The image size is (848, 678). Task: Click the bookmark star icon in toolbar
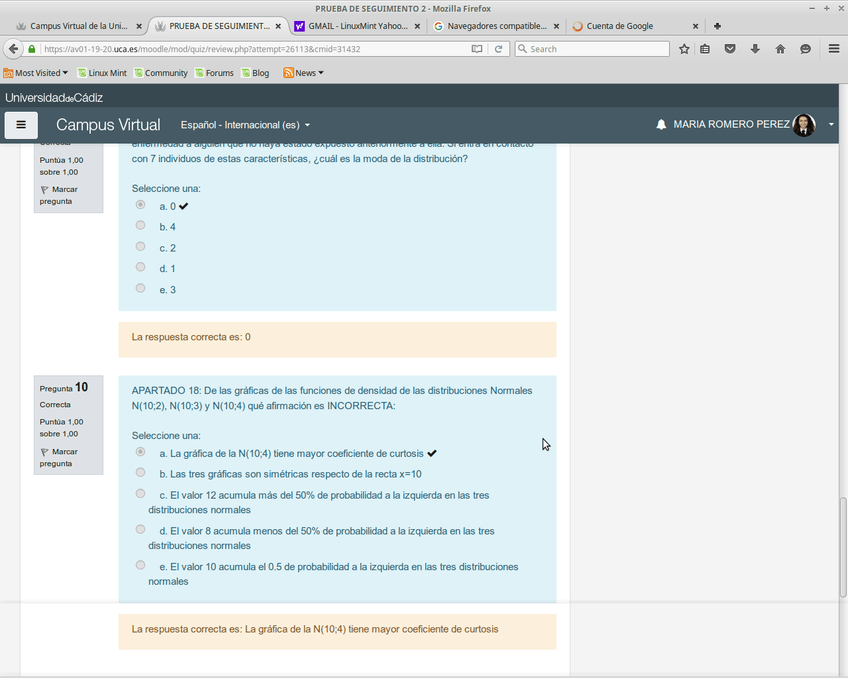click(x=684, y=49)
